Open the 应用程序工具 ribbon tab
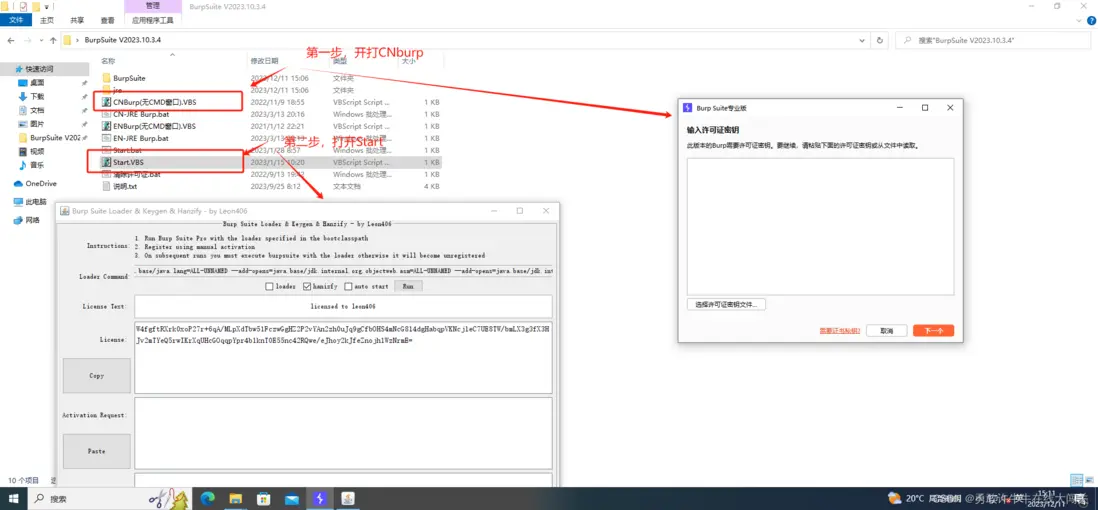 coord(152,20)
